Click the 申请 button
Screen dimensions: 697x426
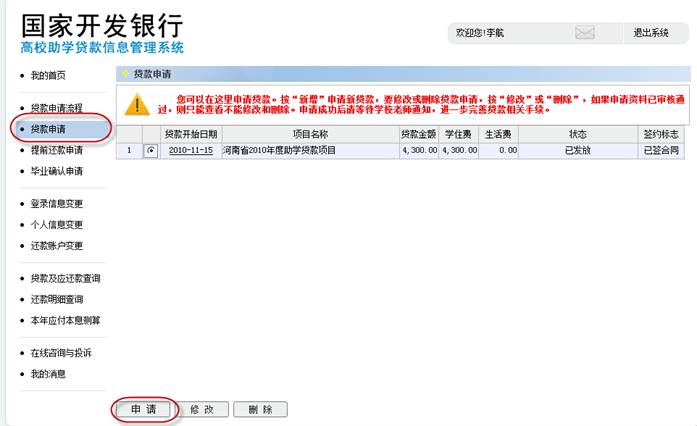click(143, 409)
